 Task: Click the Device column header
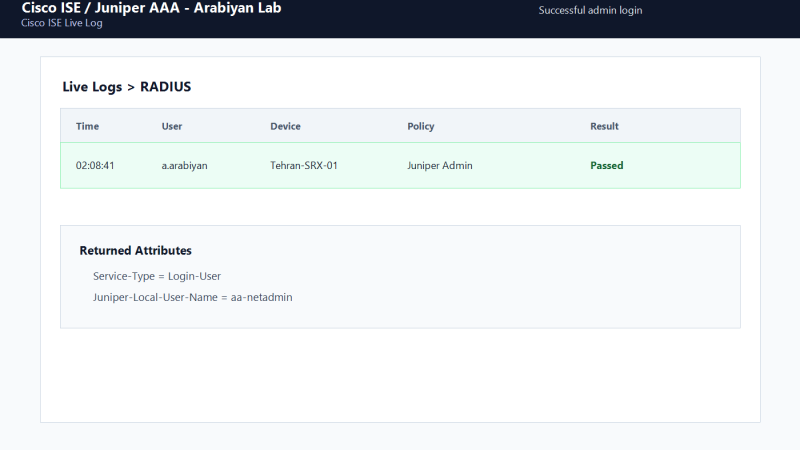coord(285,127)
